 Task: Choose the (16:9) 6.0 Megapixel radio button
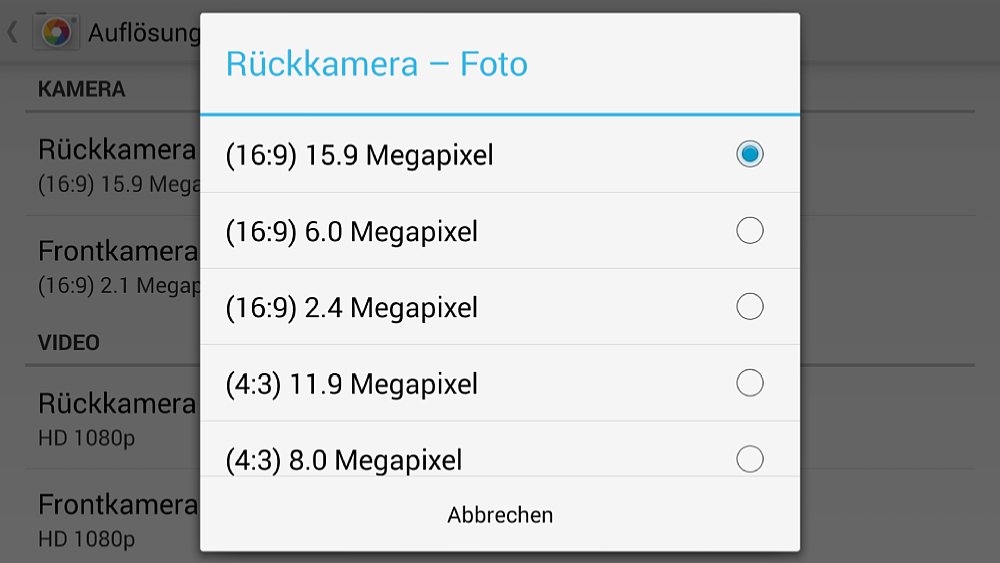(x=749, y=230)
